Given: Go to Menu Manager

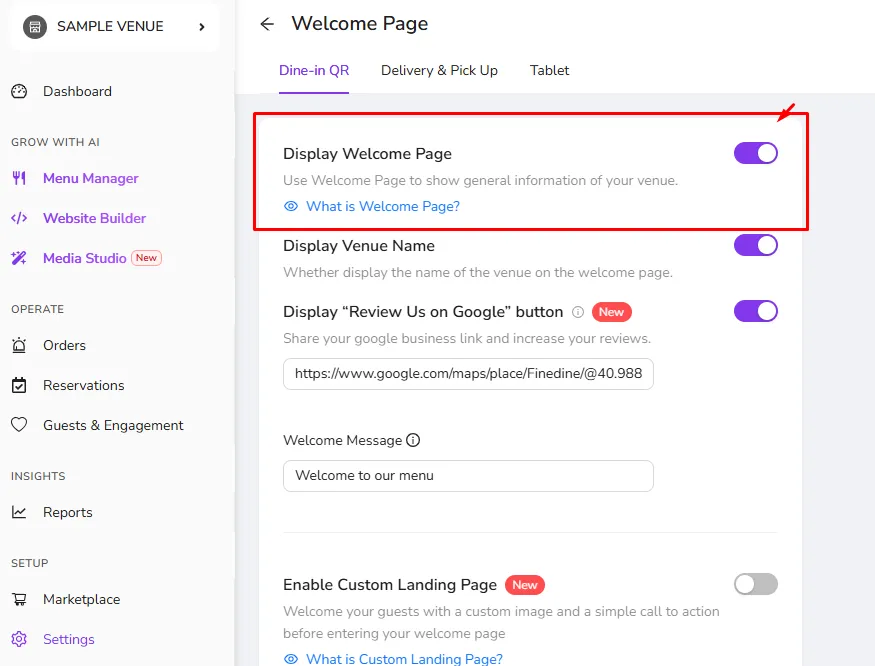Looking at the screenshot, I should pos(90,178).
